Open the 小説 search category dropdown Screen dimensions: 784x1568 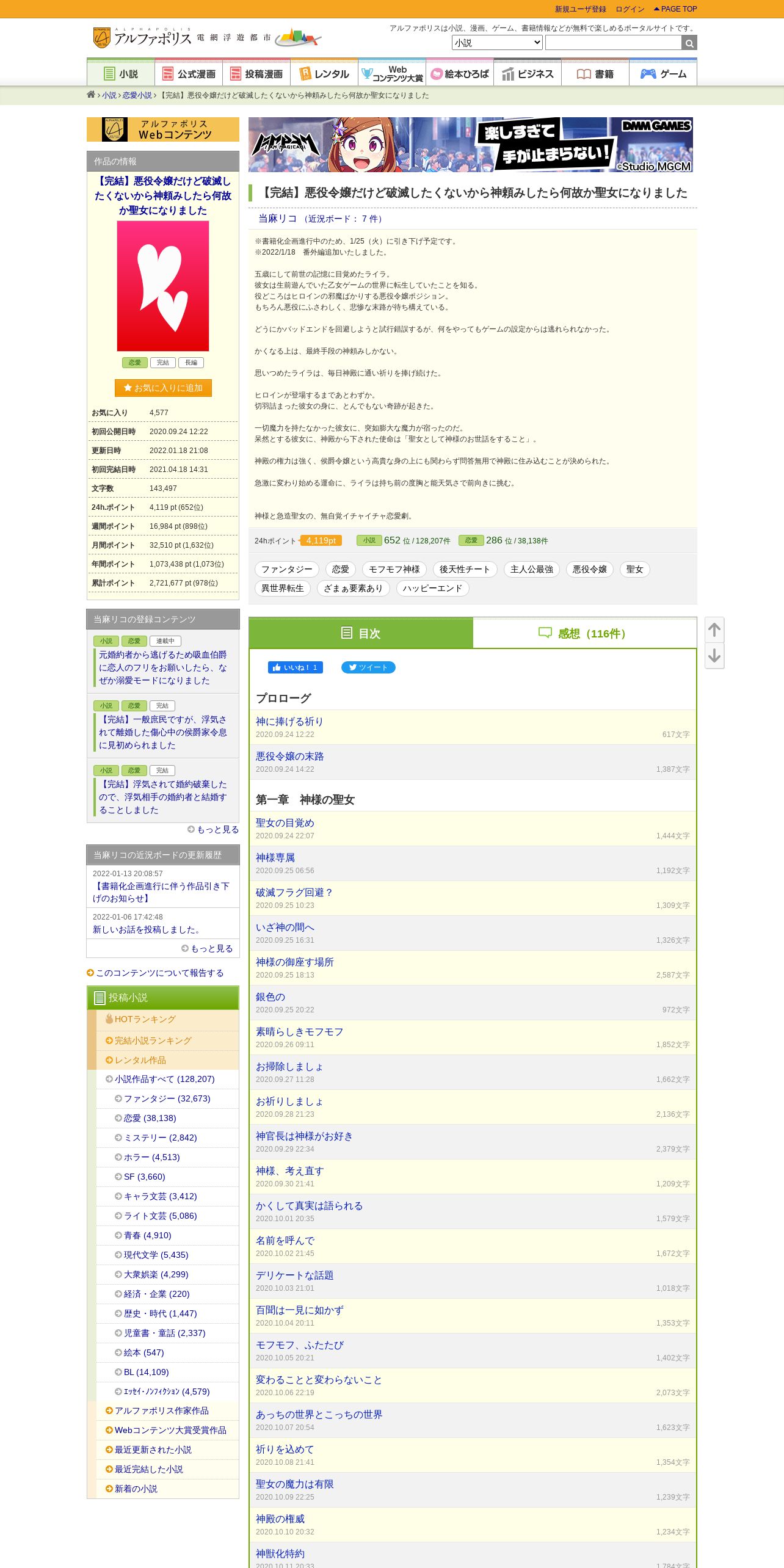click(497, 43)
